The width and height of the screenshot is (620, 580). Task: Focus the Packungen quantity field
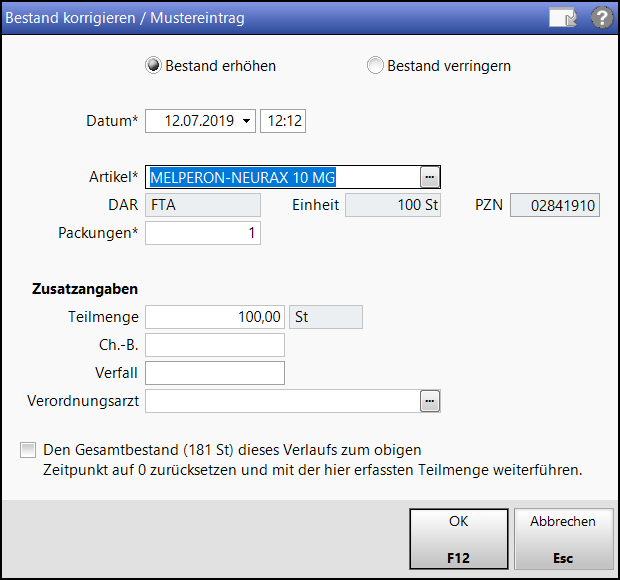click(x=203, y=233)
